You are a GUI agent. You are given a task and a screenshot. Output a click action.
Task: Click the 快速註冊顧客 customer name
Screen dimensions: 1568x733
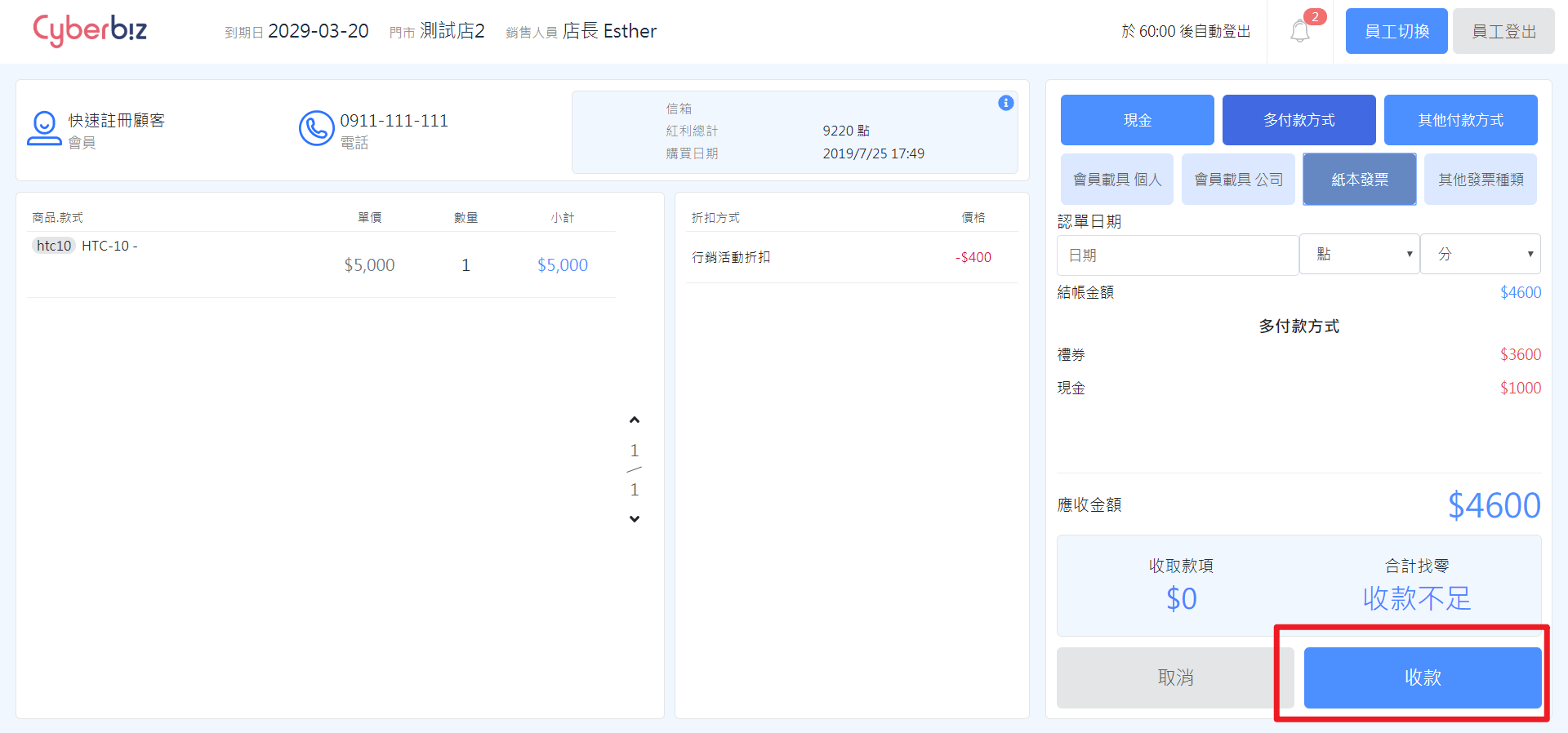coord(117,121)
